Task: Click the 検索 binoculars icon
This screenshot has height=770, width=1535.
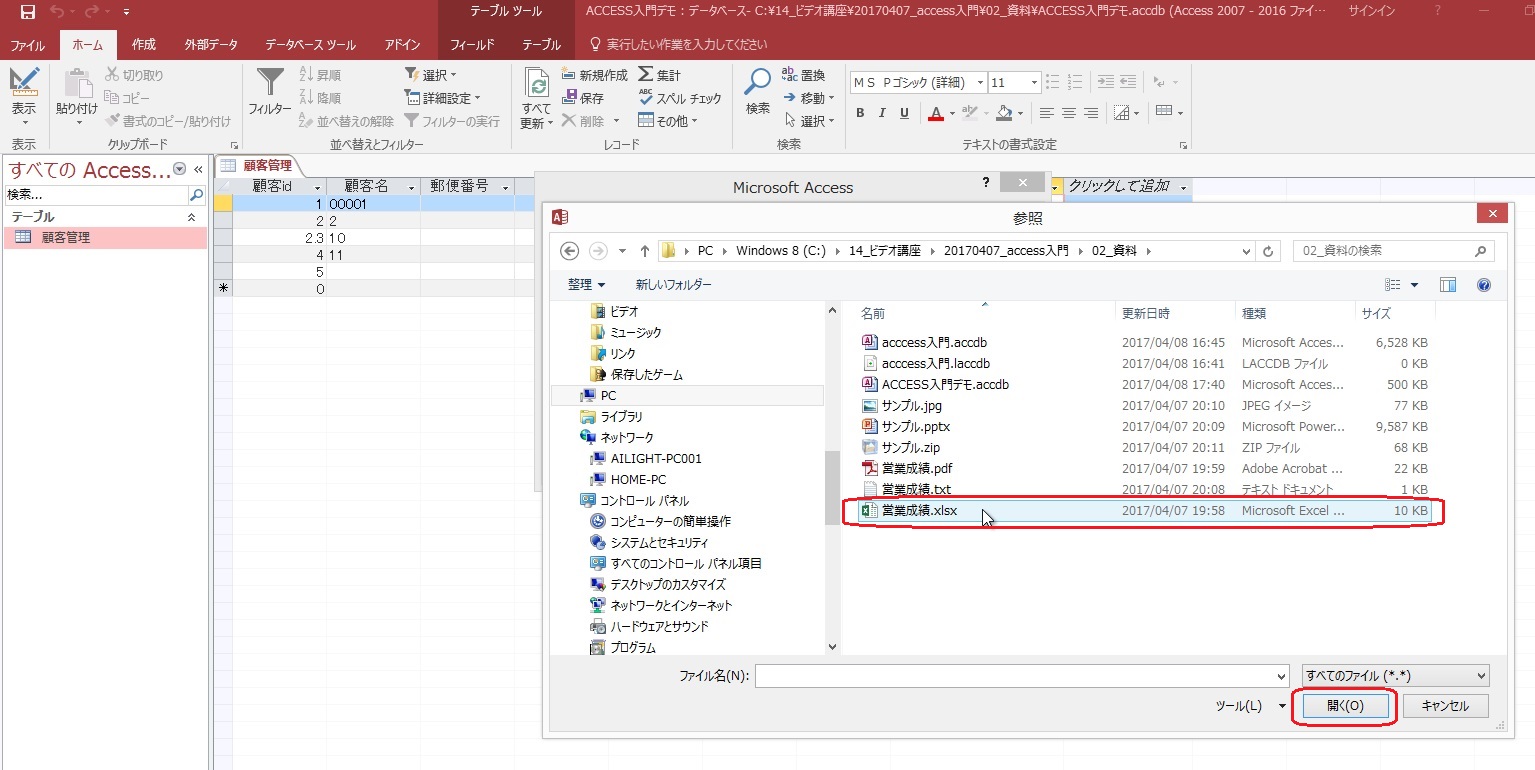Action: pyautogui.click(x=758, y=84)
